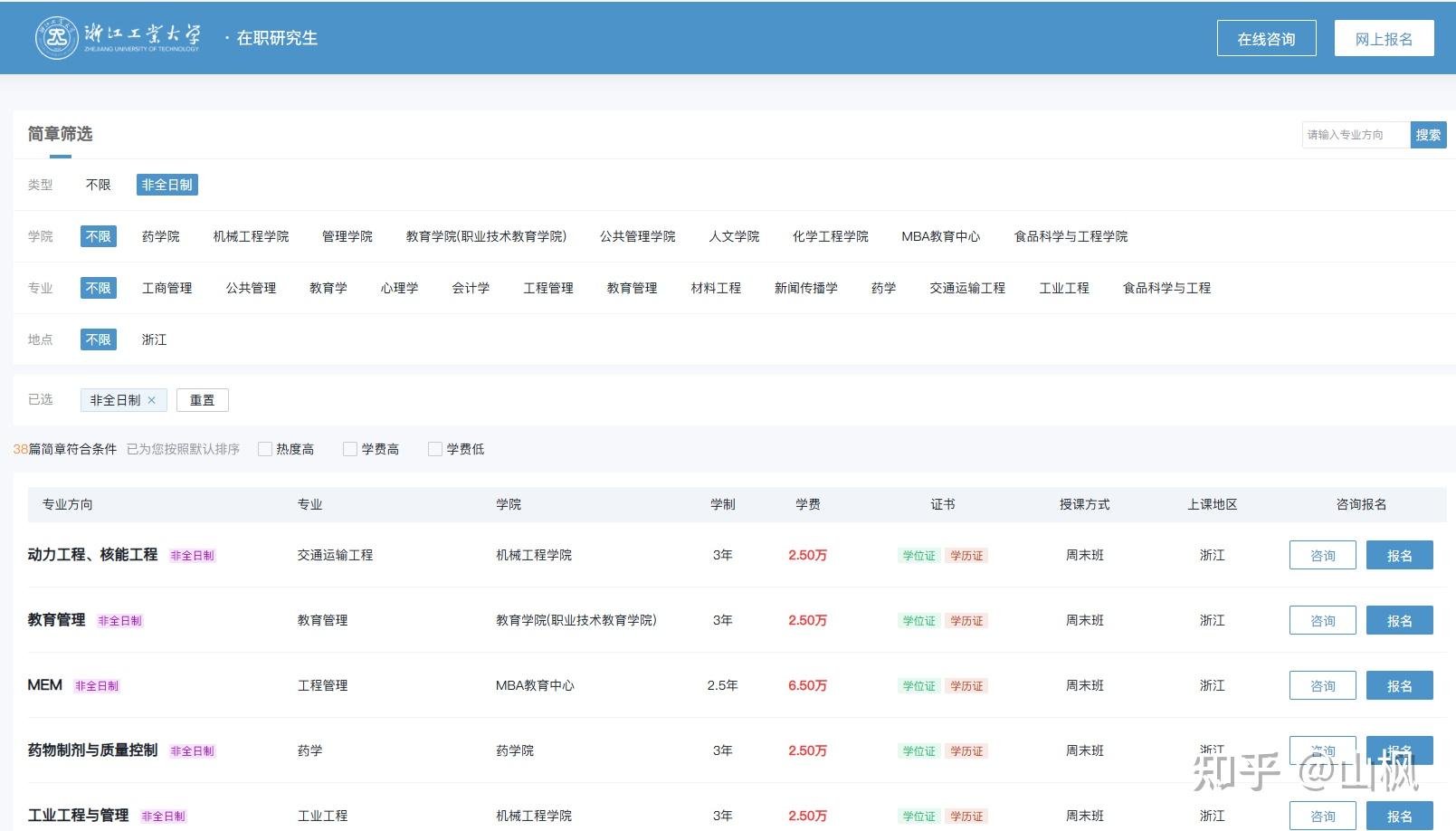Open 工业工程与管理 program title
Screen dimensions: 1456x831
click(x=78, y=815)
